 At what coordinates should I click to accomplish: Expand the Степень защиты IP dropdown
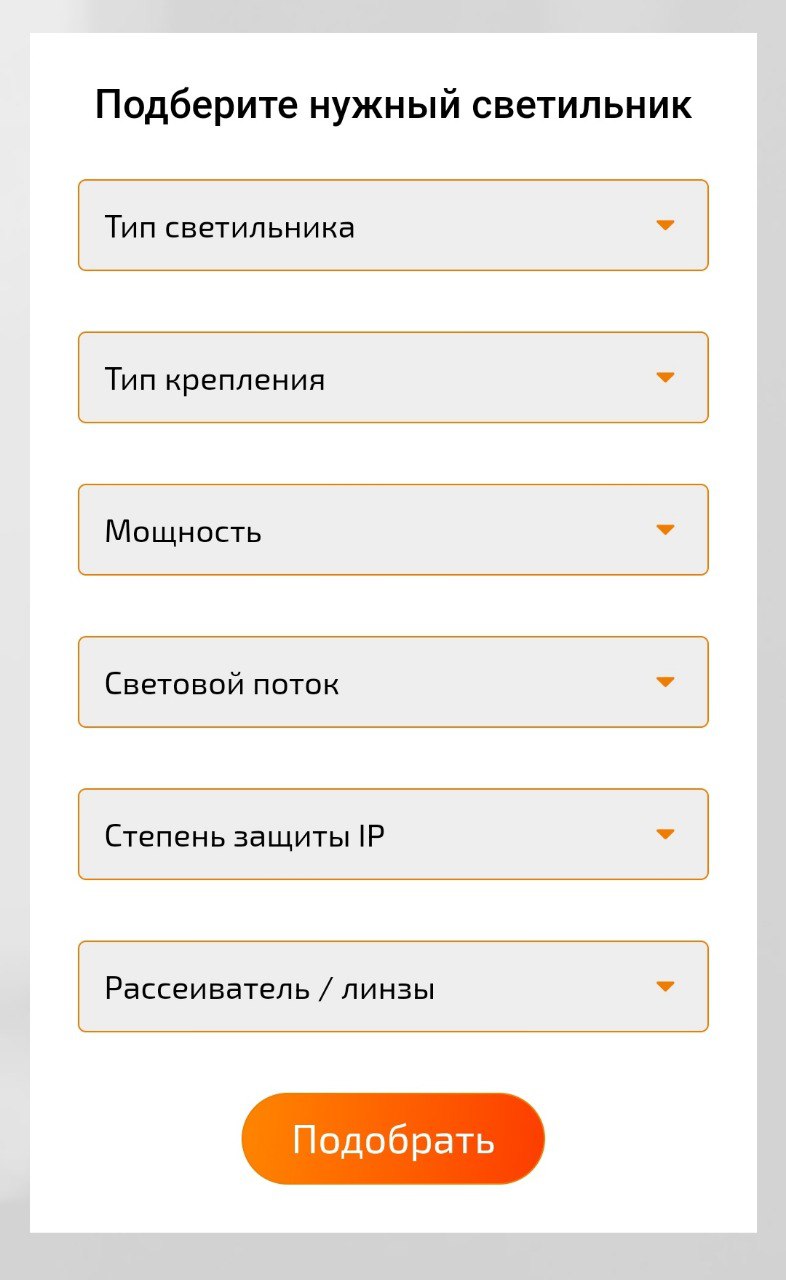pyautogui.click(x=393, y=834)
